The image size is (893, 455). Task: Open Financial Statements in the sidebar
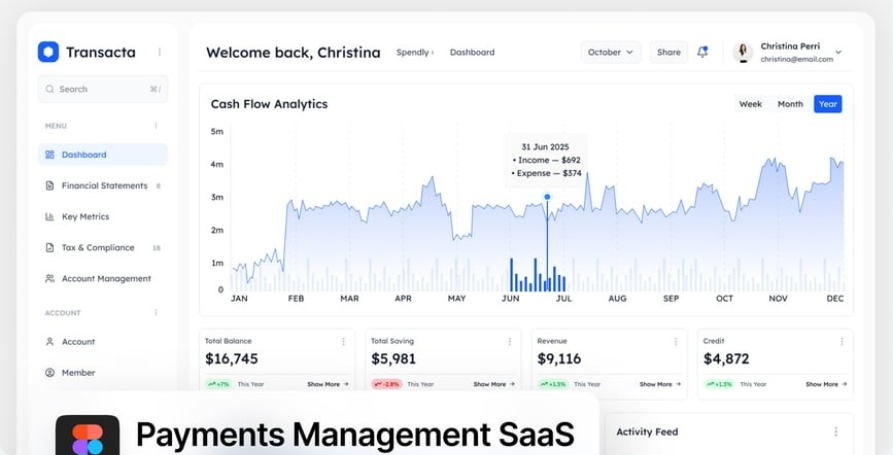(103, 186)
